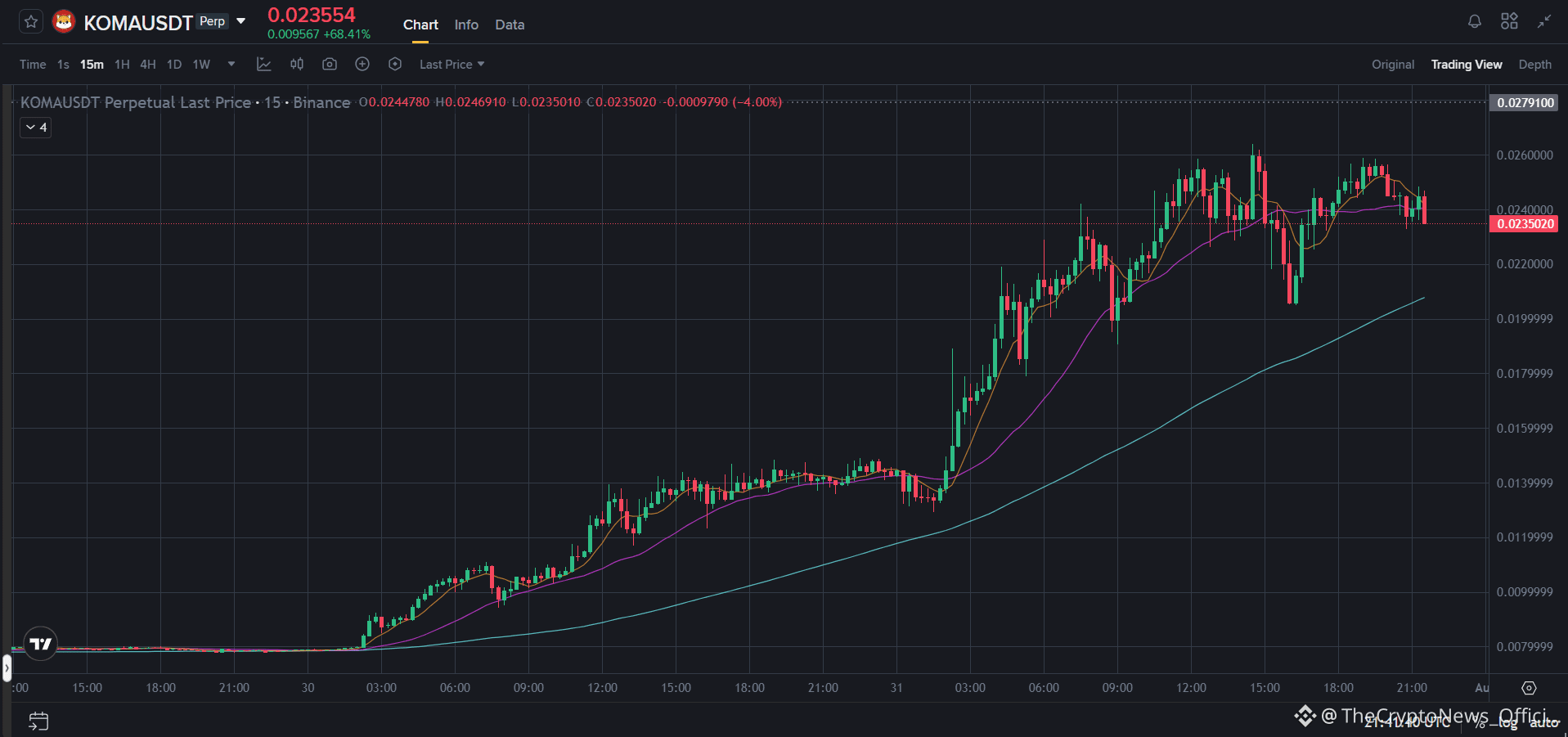Viewport: 1568px width, 737px height.
Task: Click the Perp contract badge
Action: tap(213, 21)
